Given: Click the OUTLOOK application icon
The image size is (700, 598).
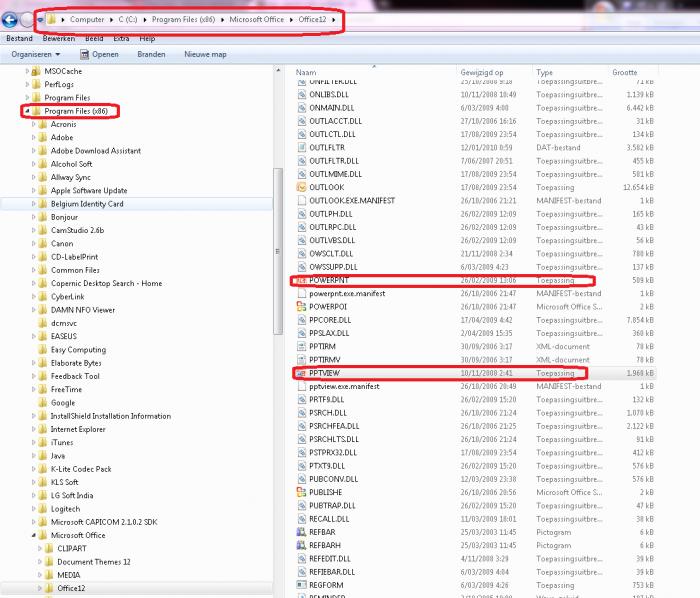Looking at the screenshot, I should pyautogui.click(x=302, y=187).
